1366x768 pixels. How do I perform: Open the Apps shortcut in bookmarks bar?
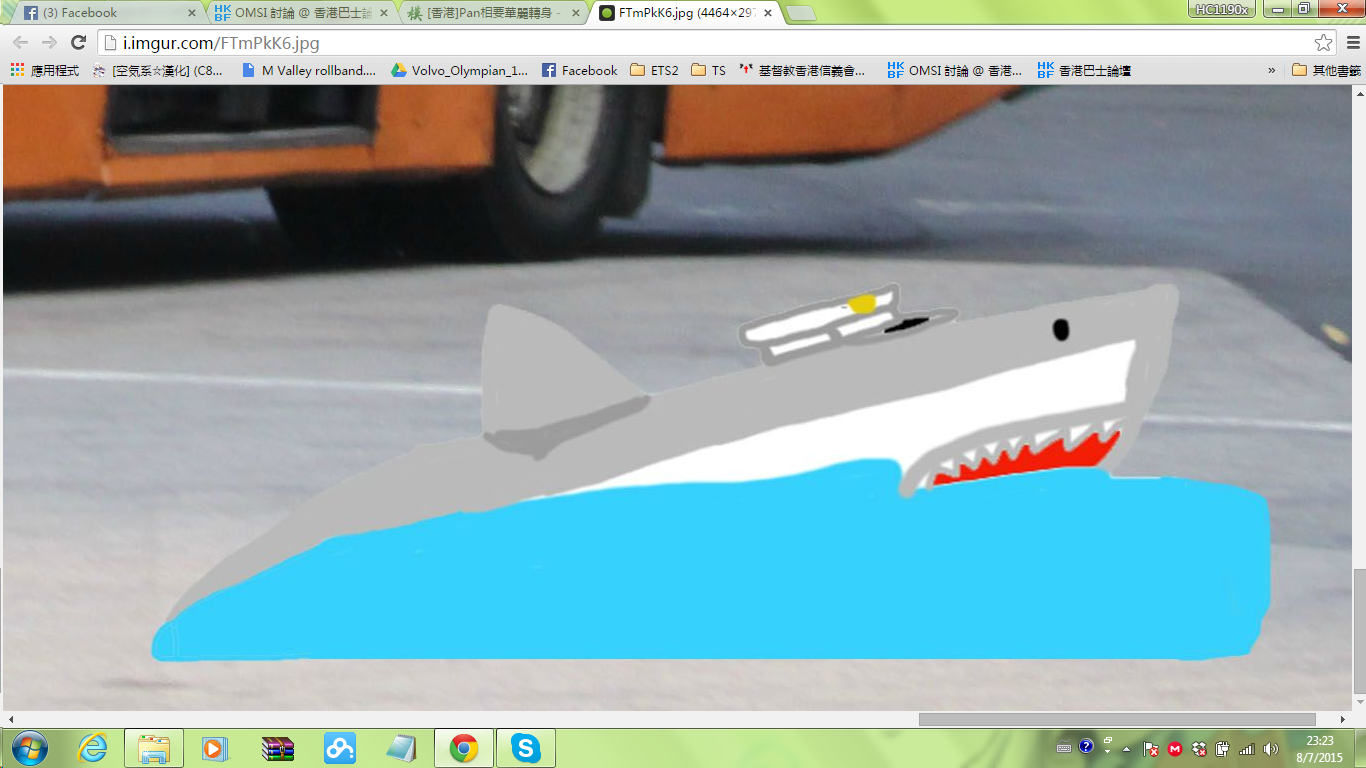tap(45, 71)
